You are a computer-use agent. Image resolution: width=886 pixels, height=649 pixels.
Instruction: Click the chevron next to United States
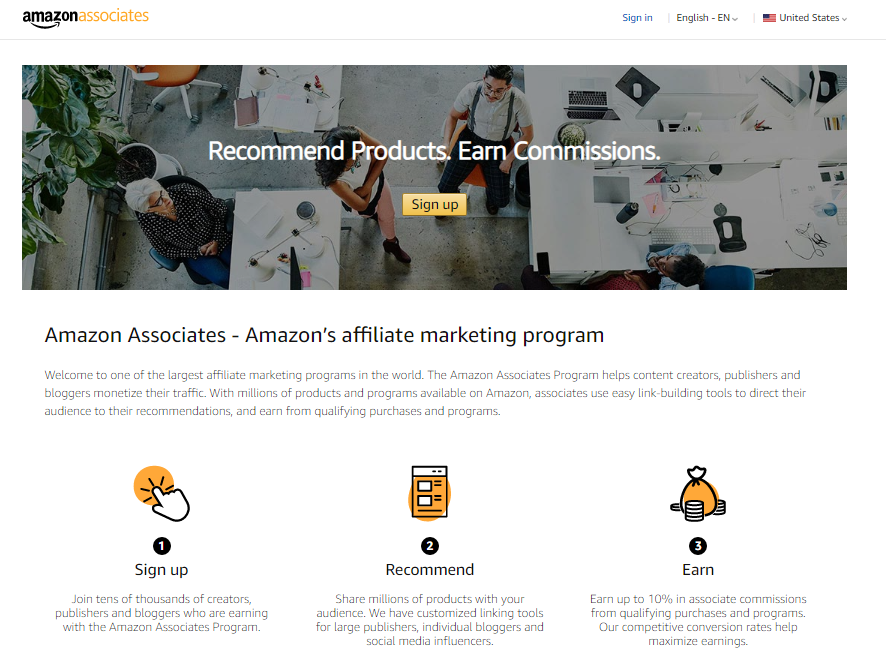point(844,19)
